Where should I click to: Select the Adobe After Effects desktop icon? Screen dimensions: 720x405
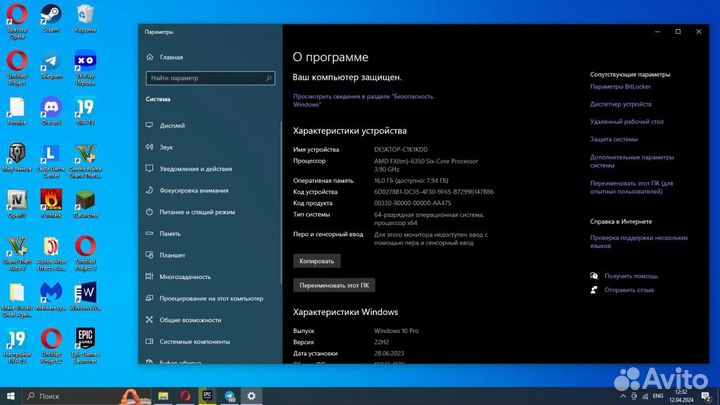pyautogui.click(x=51, y=253)
